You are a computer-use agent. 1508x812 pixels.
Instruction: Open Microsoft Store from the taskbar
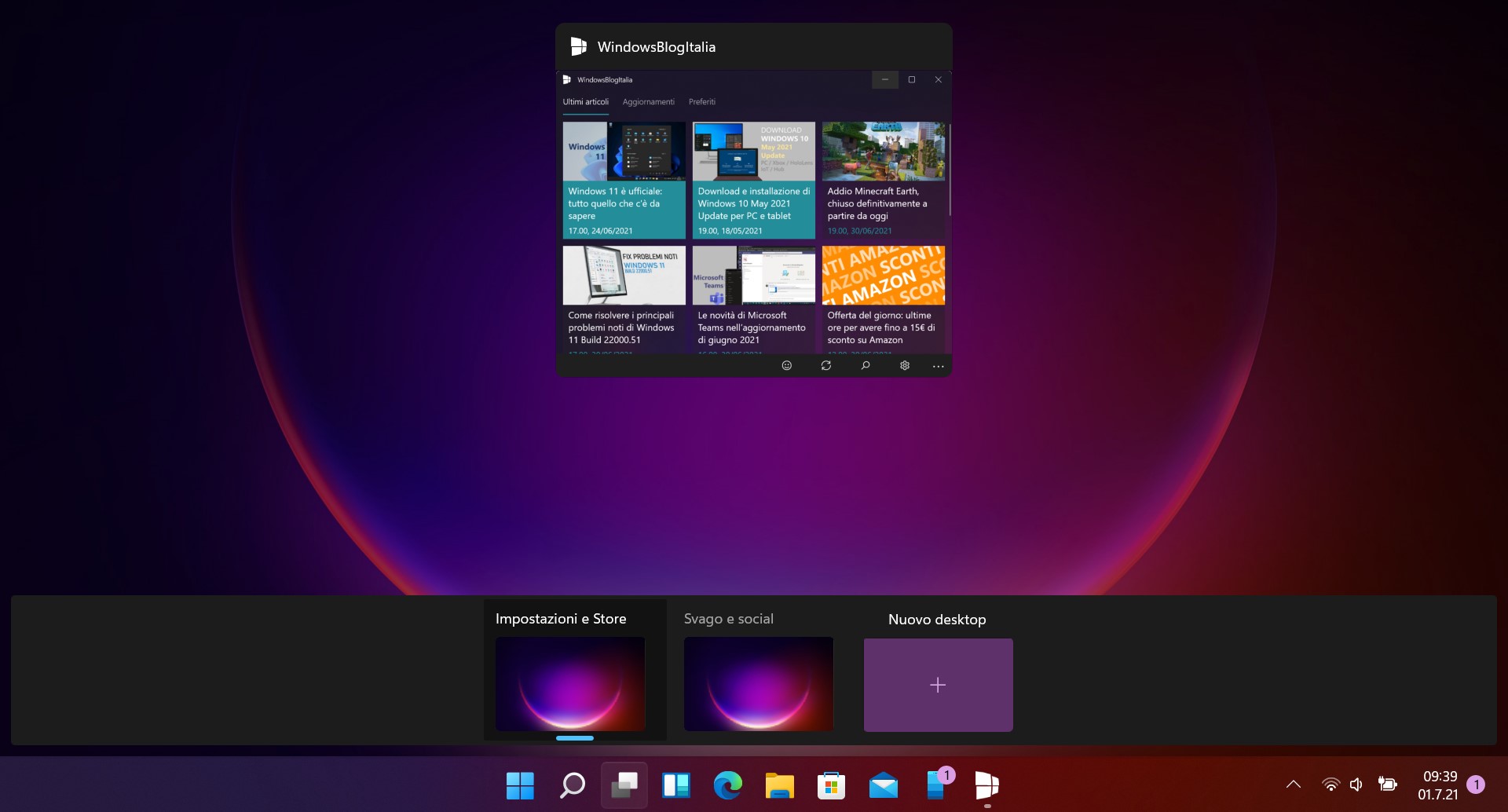[831, 785]
